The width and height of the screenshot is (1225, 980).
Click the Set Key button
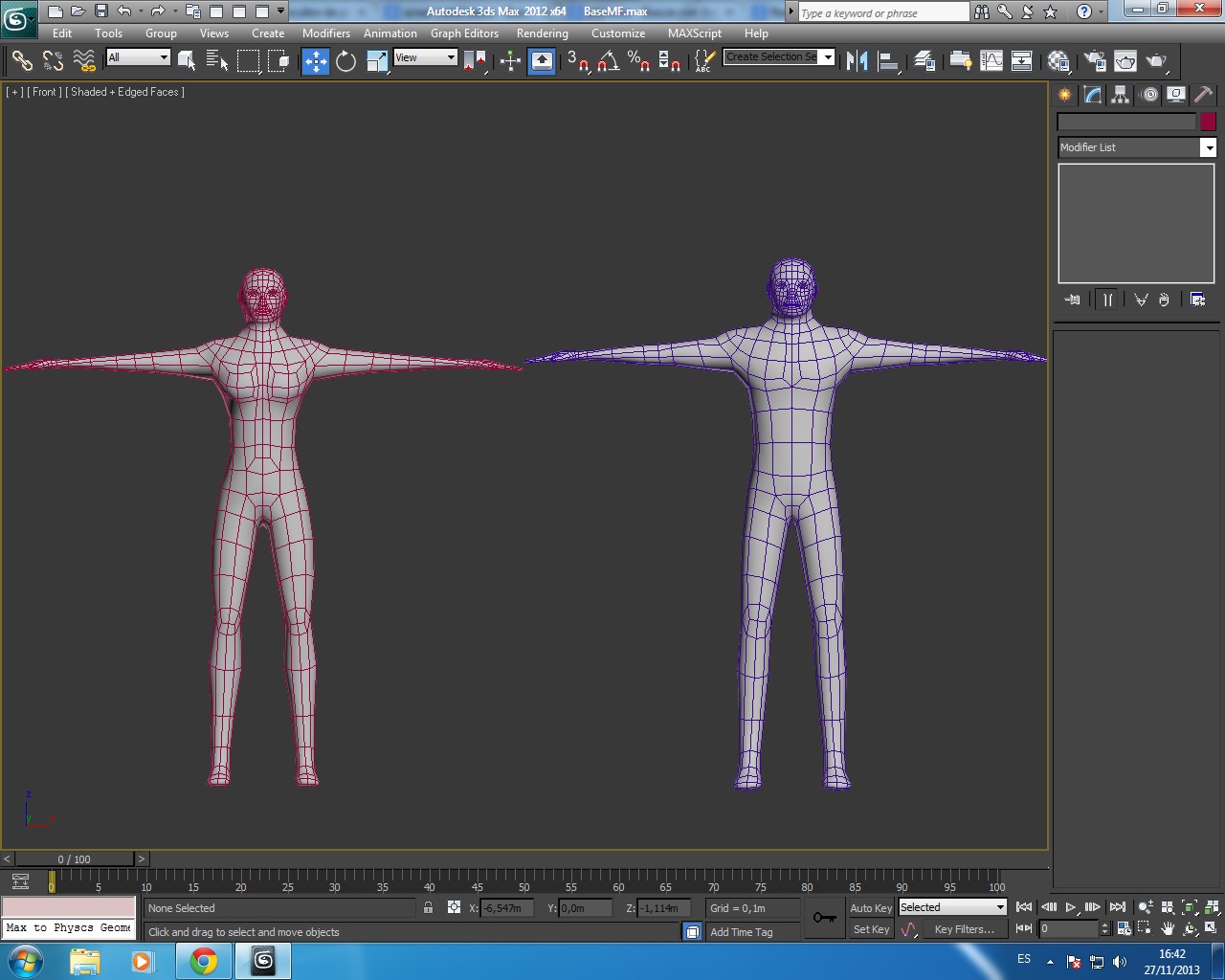(871, 929)
